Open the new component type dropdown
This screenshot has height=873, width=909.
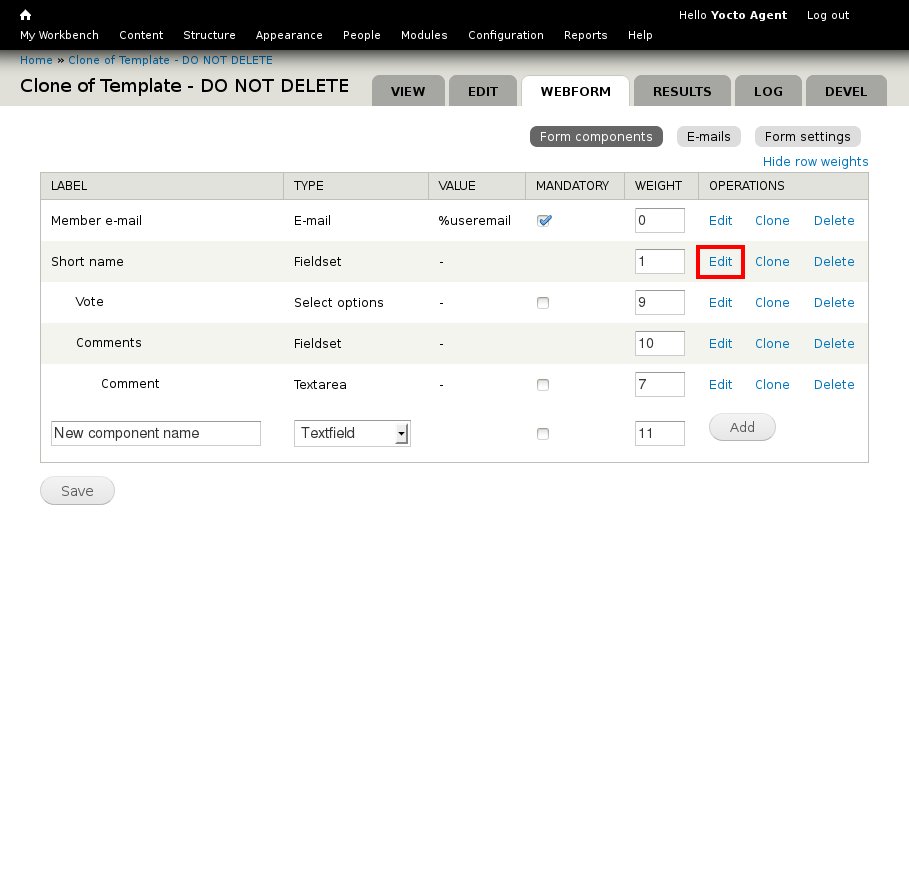coord(352,433)
